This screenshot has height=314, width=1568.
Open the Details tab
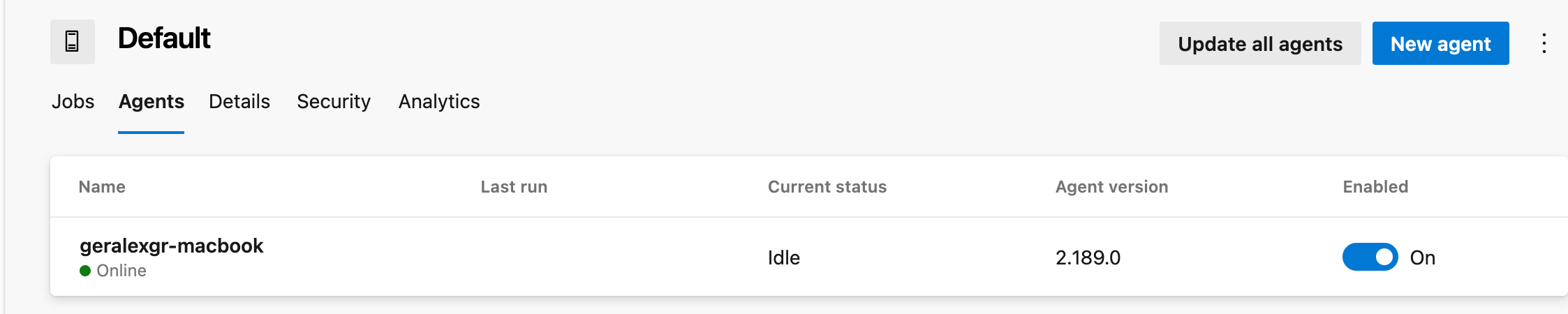[239, 102]
